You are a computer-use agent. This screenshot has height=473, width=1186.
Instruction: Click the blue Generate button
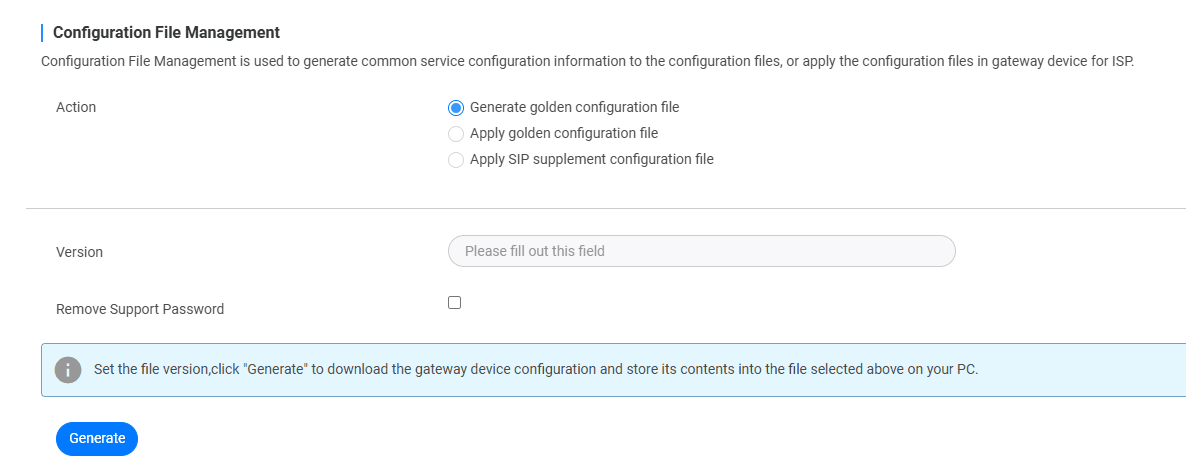click(97, 438)
